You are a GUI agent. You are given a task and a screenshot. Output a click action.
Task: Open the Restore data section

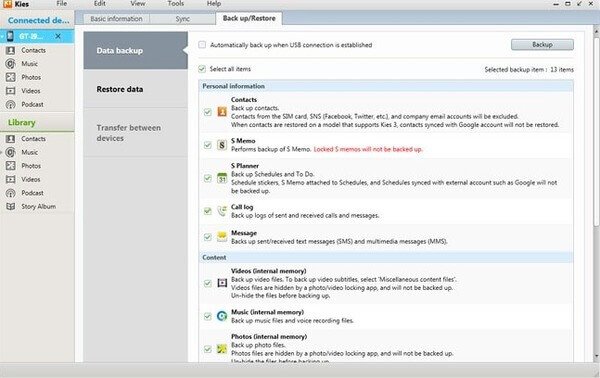pyautogui.click(x=135, y=89)
